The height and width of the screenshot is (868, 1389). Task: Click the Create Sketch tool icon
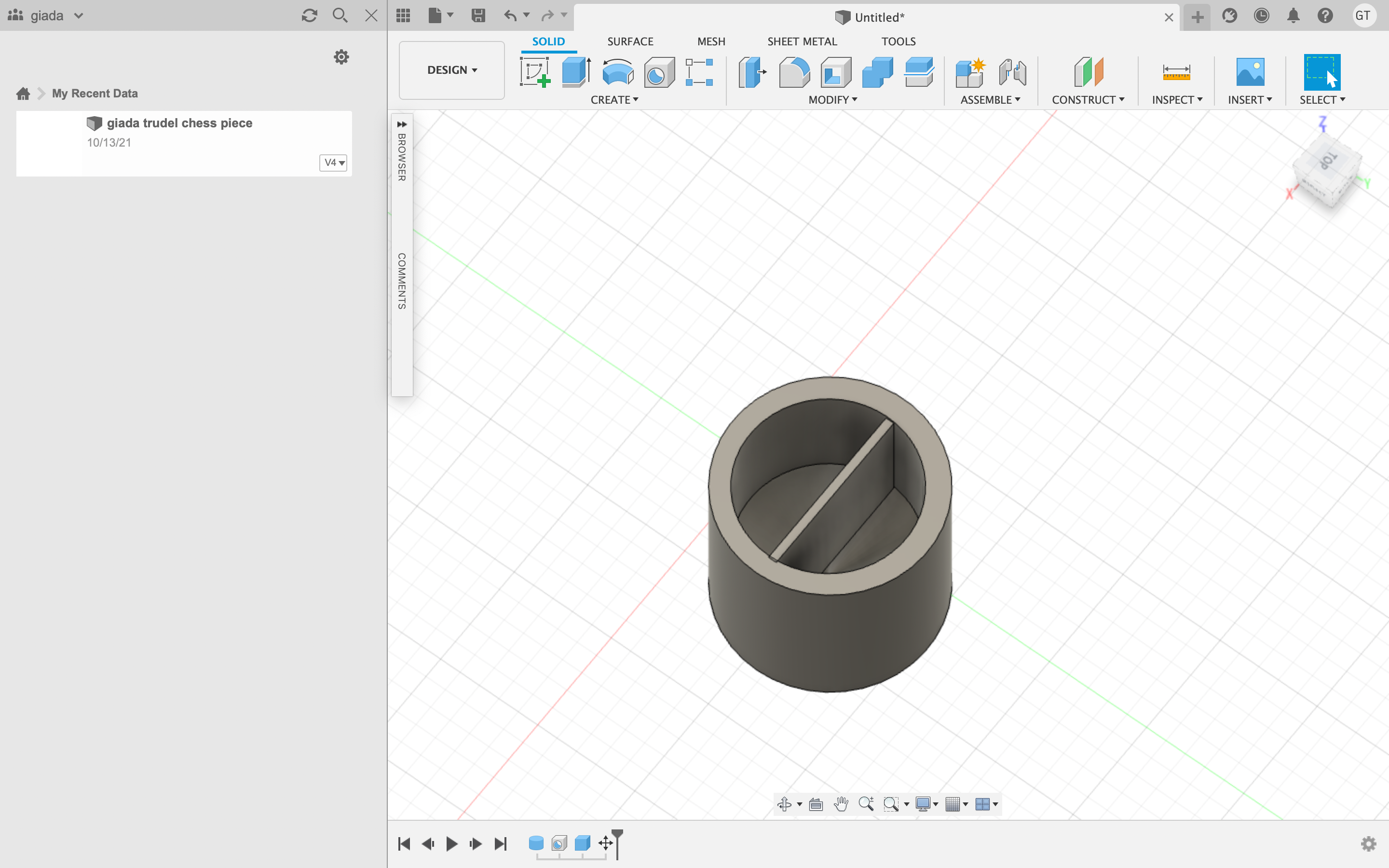(x=535, y=72)
